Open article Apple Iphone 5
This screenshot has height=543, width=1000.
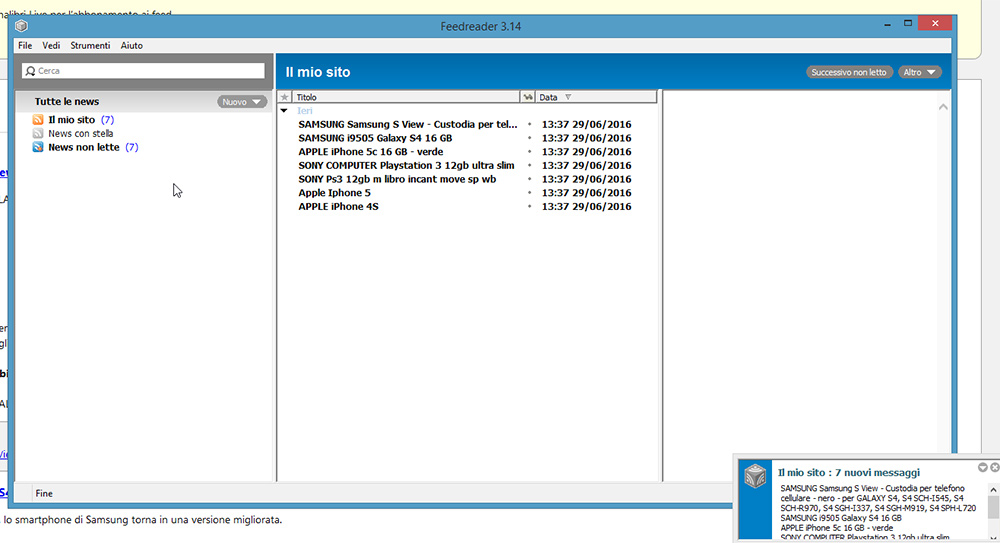[334, 193]
